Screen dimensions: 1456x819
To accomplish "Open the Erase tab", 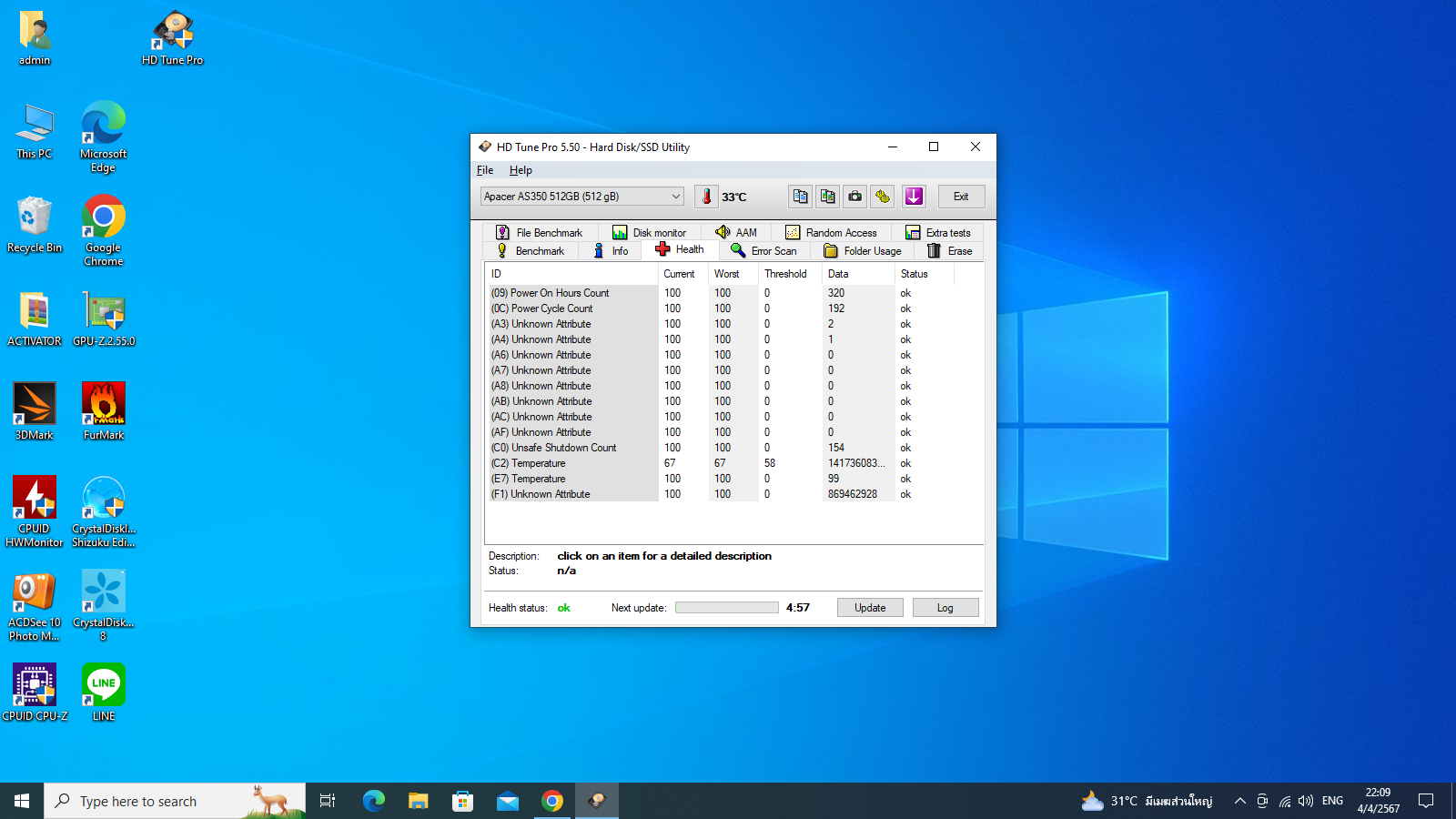I will pos(949,251).
